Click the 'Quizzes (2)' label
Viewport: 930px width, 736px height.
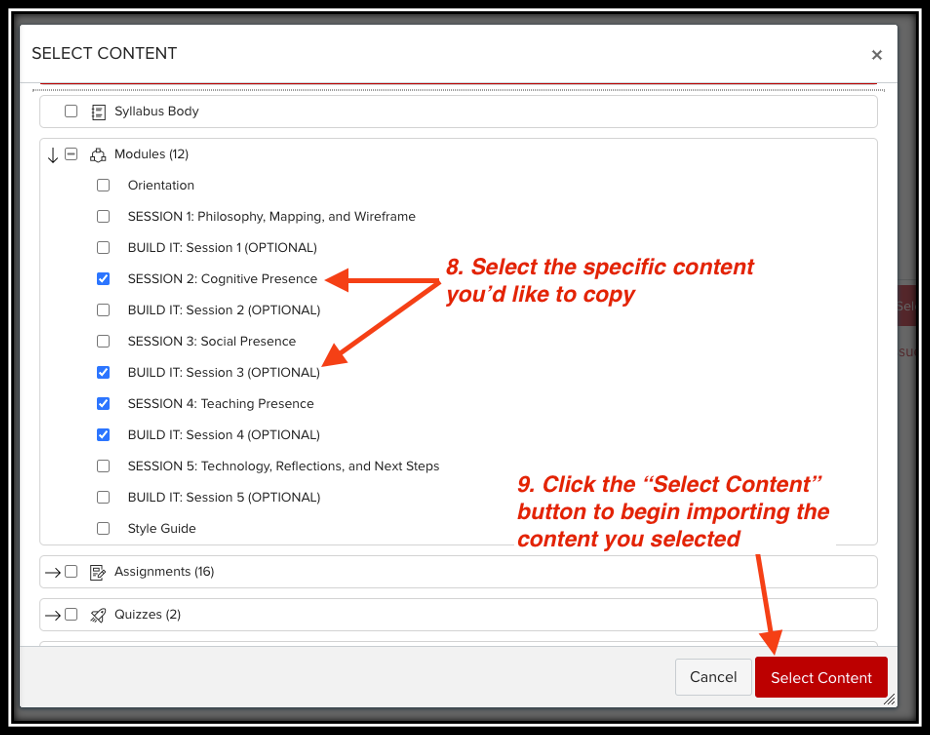click(148, 614)
